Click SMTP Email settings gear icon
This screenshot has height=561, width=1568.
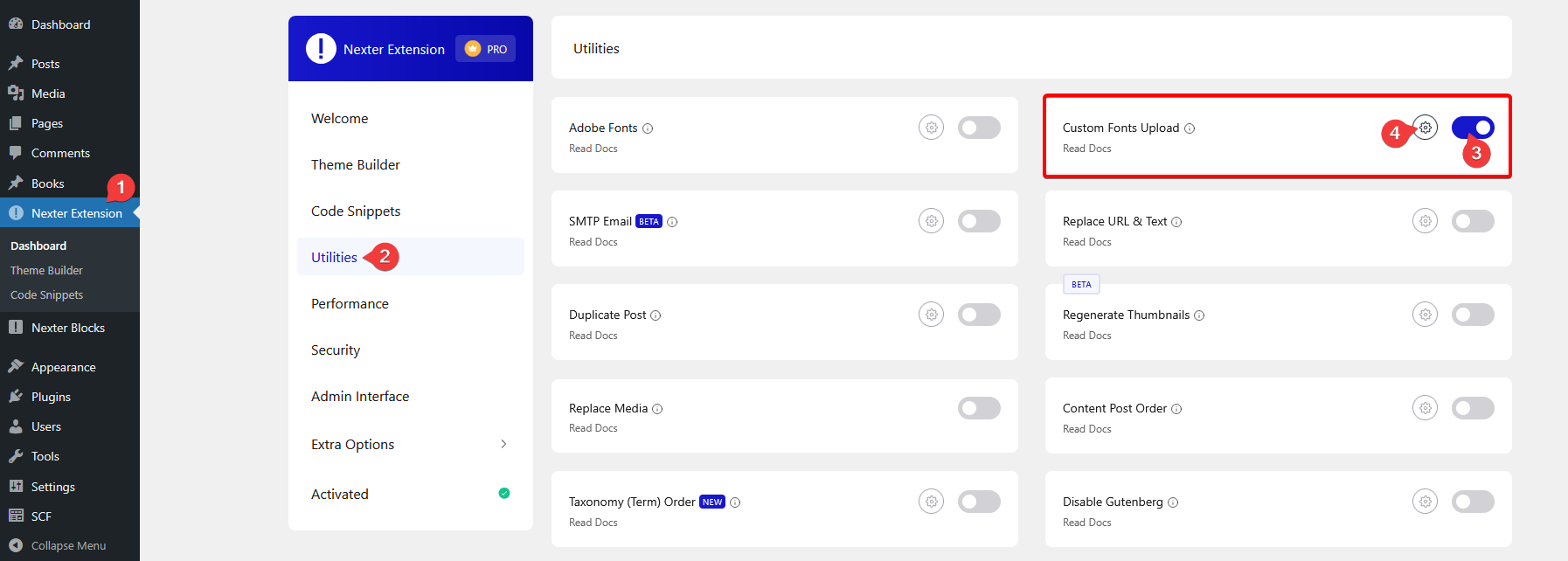click(x=931, y=221)
